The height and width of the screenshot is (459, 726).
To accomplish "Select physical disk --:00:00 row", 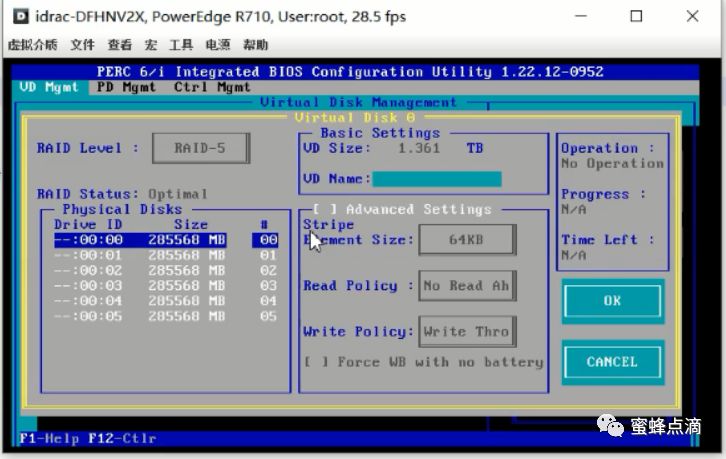I will pos(166,239).
